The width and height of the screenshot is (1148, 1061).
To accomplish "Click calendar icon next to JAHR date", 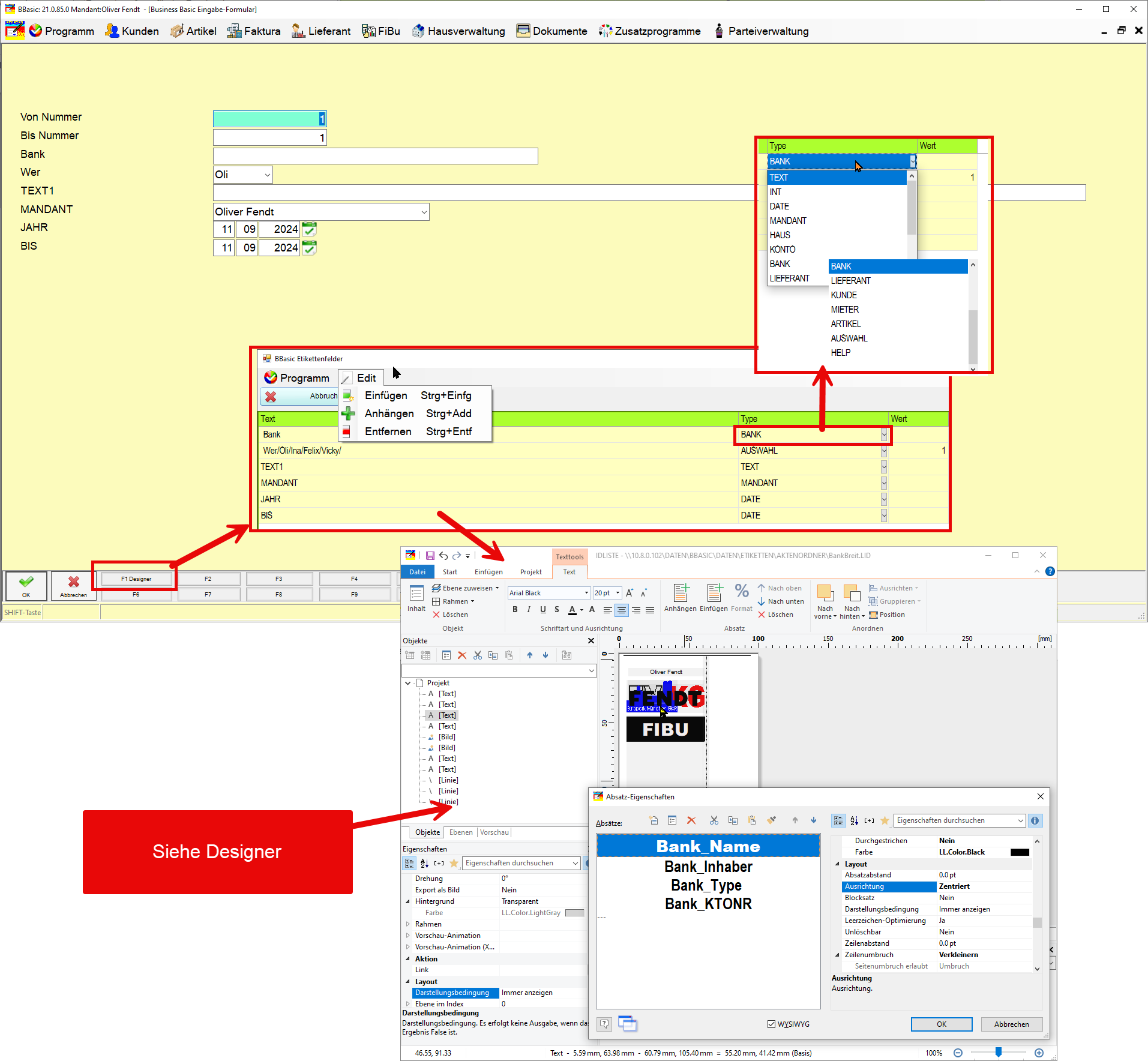I will click(309, 229).
